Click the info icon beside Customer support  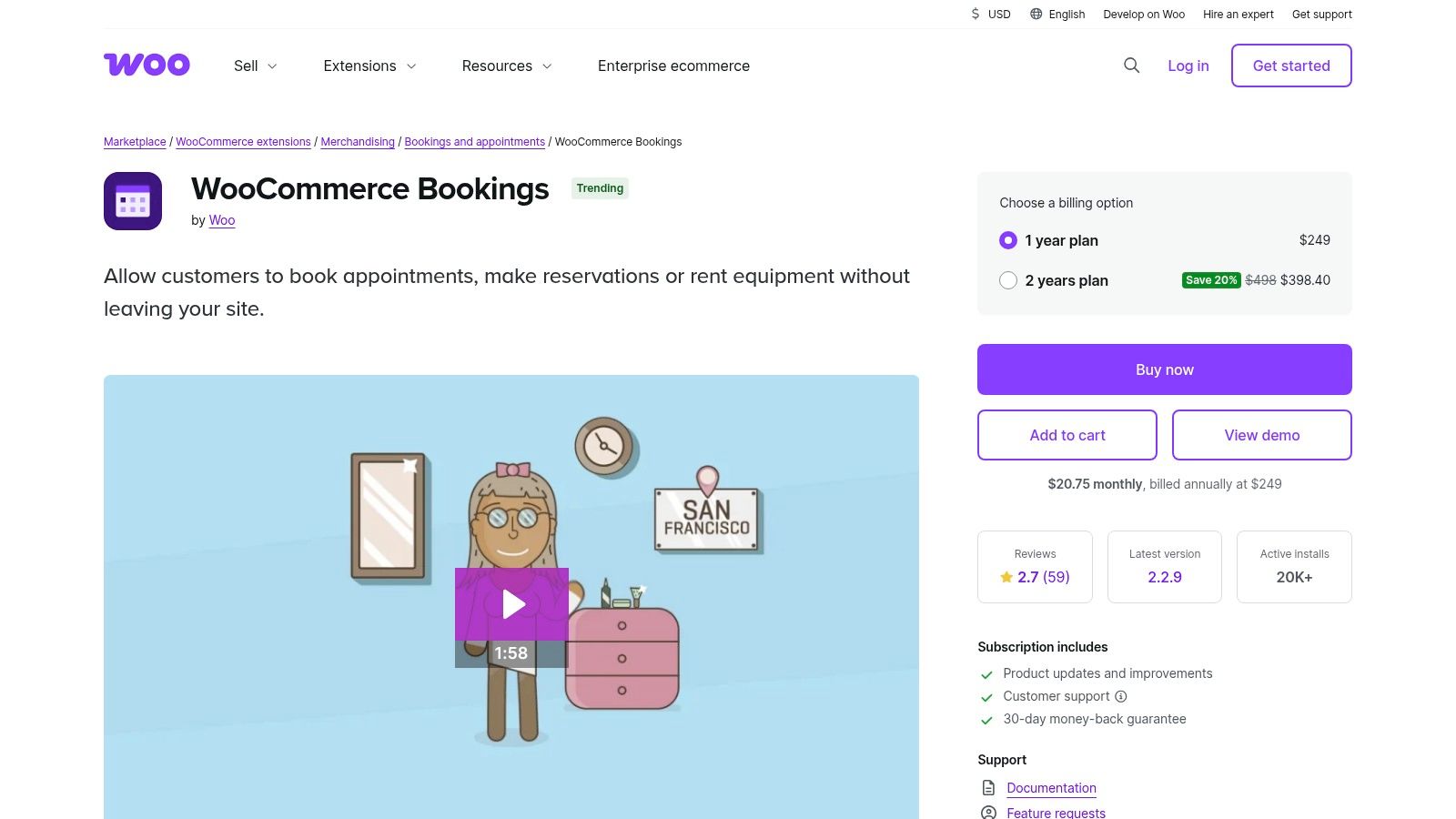(1121, 696)
